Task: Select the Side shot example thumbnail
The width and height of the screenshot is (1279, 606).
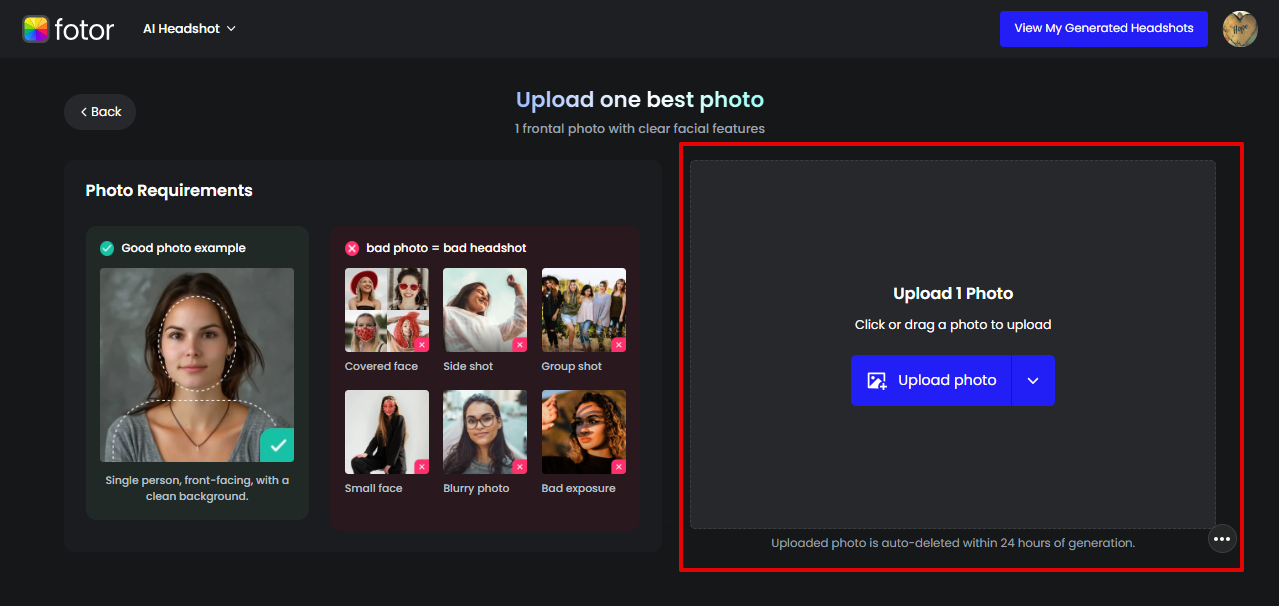Action: point(485,310)
